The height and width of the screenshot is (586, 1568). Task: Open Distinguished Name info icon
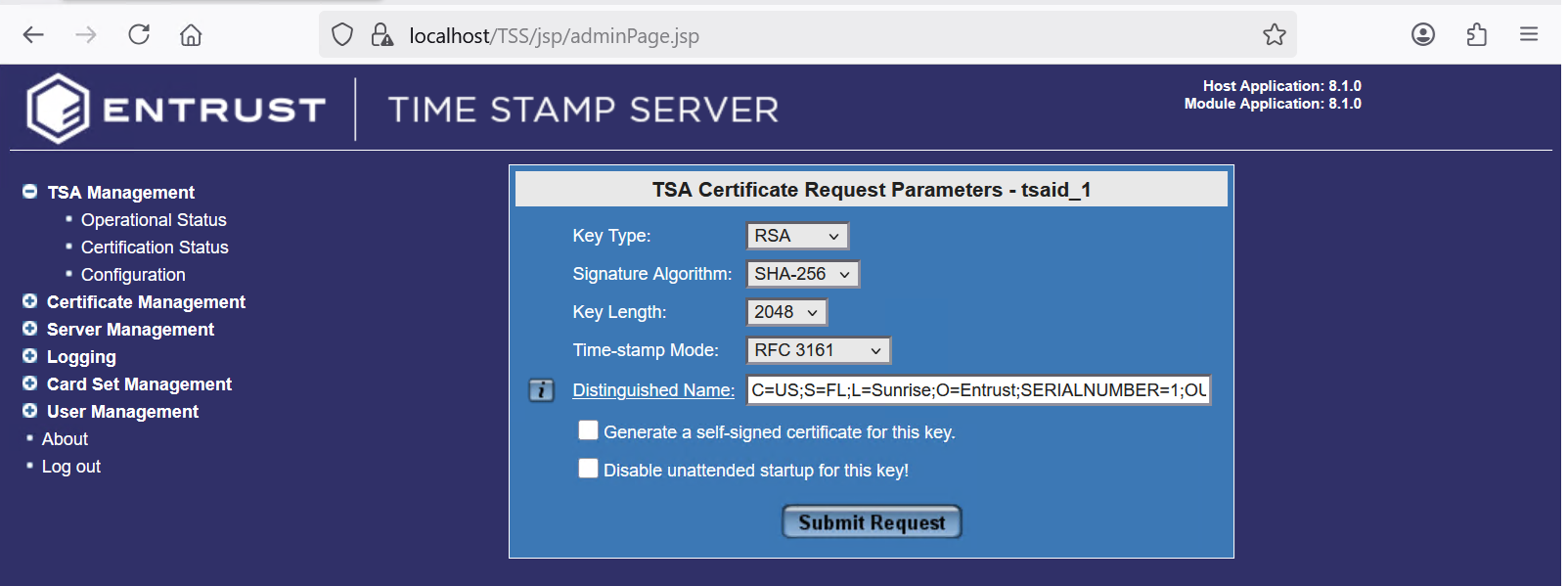click(542, 390)
